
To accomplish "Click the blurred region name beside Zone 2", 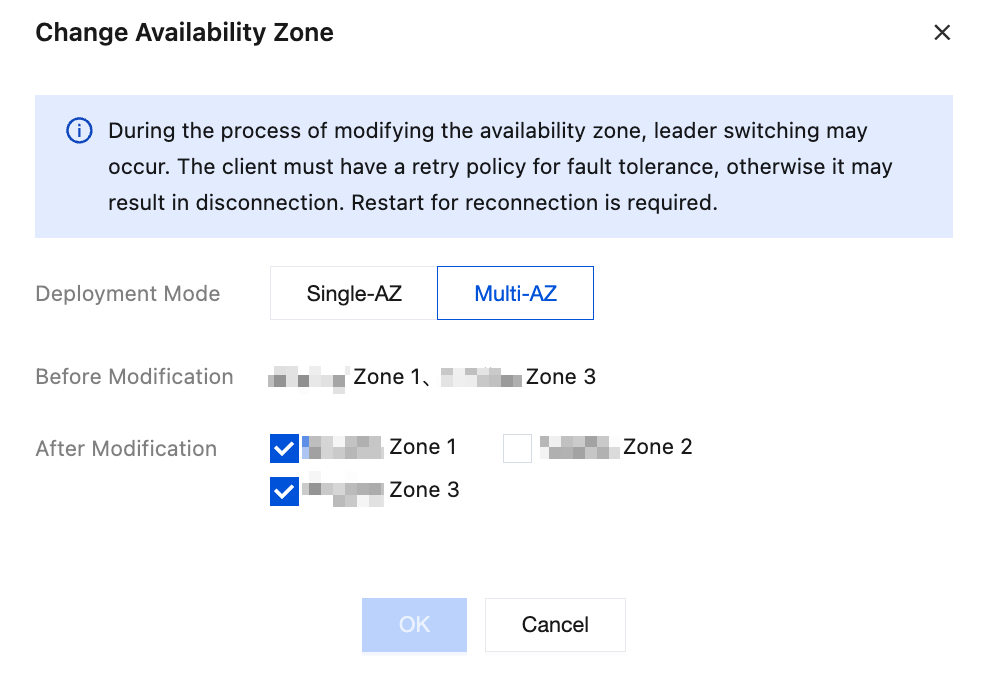I will point(579,447).
